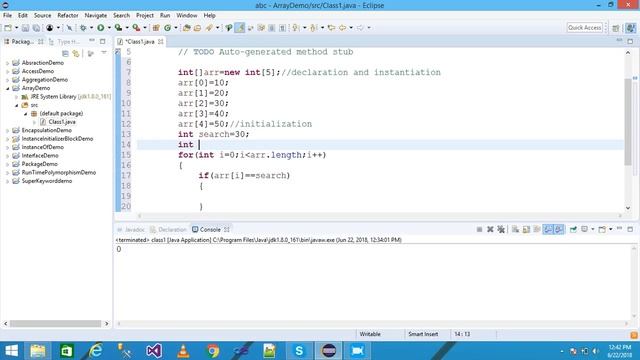Click the Back navigation arrow icon

(342, 28)
